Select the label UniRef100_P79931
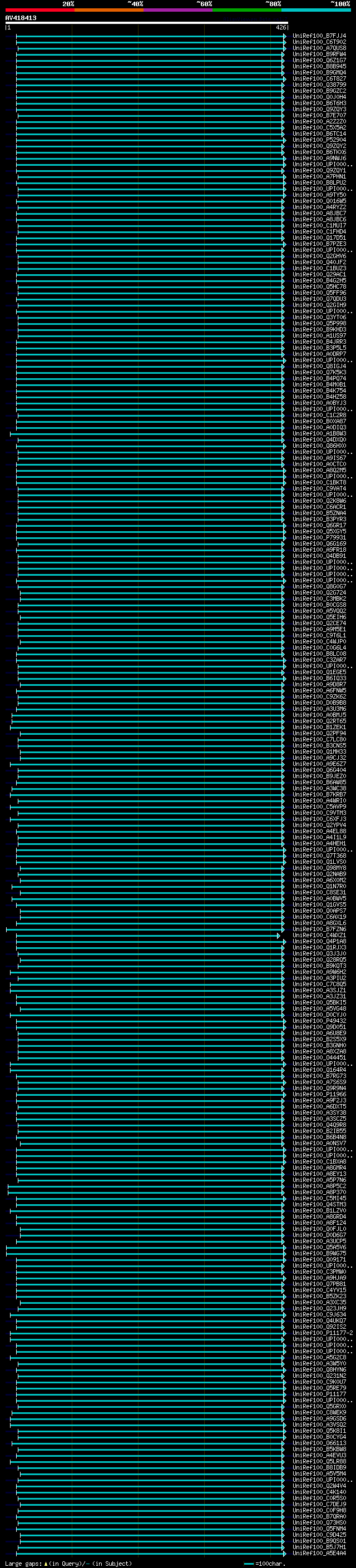This screenshot has width=356, height=1568. pyautogui.click(x=319, y=537)
